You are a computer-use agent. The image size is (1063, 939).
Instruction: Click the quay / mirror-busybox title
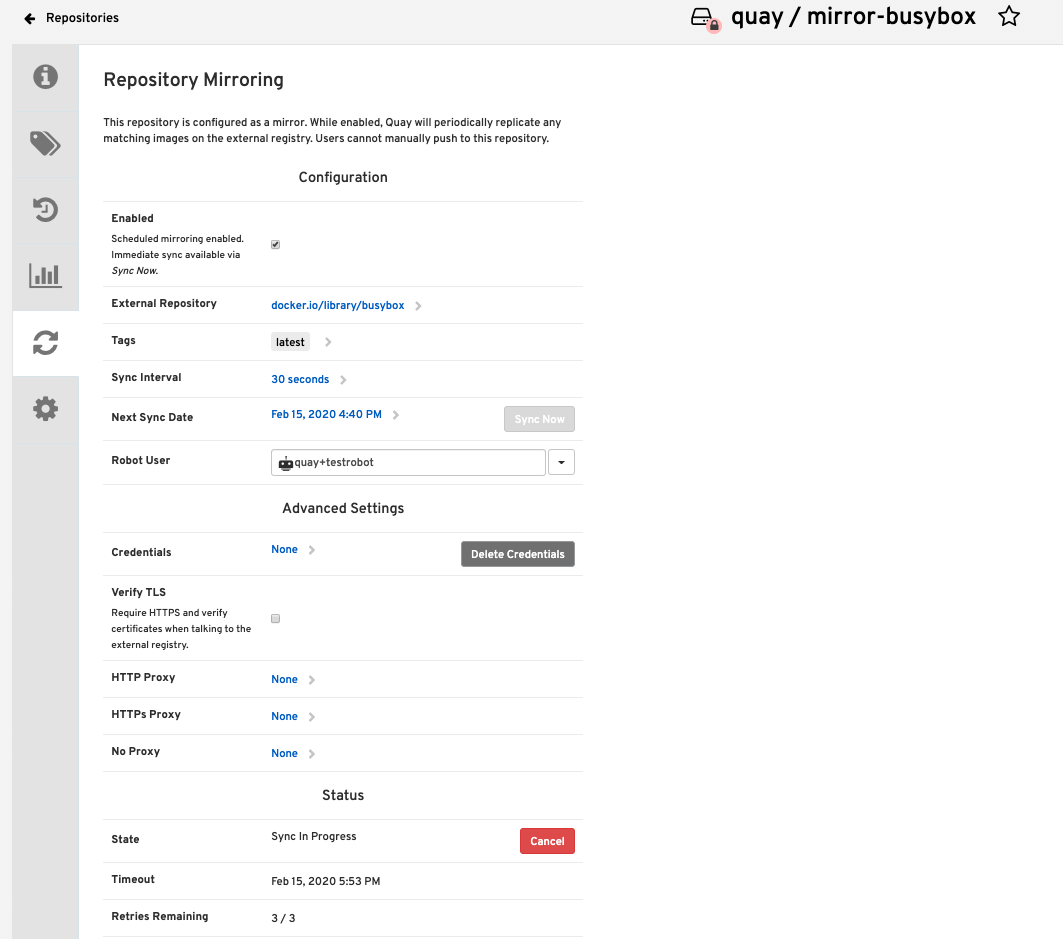tap(853, 16)
